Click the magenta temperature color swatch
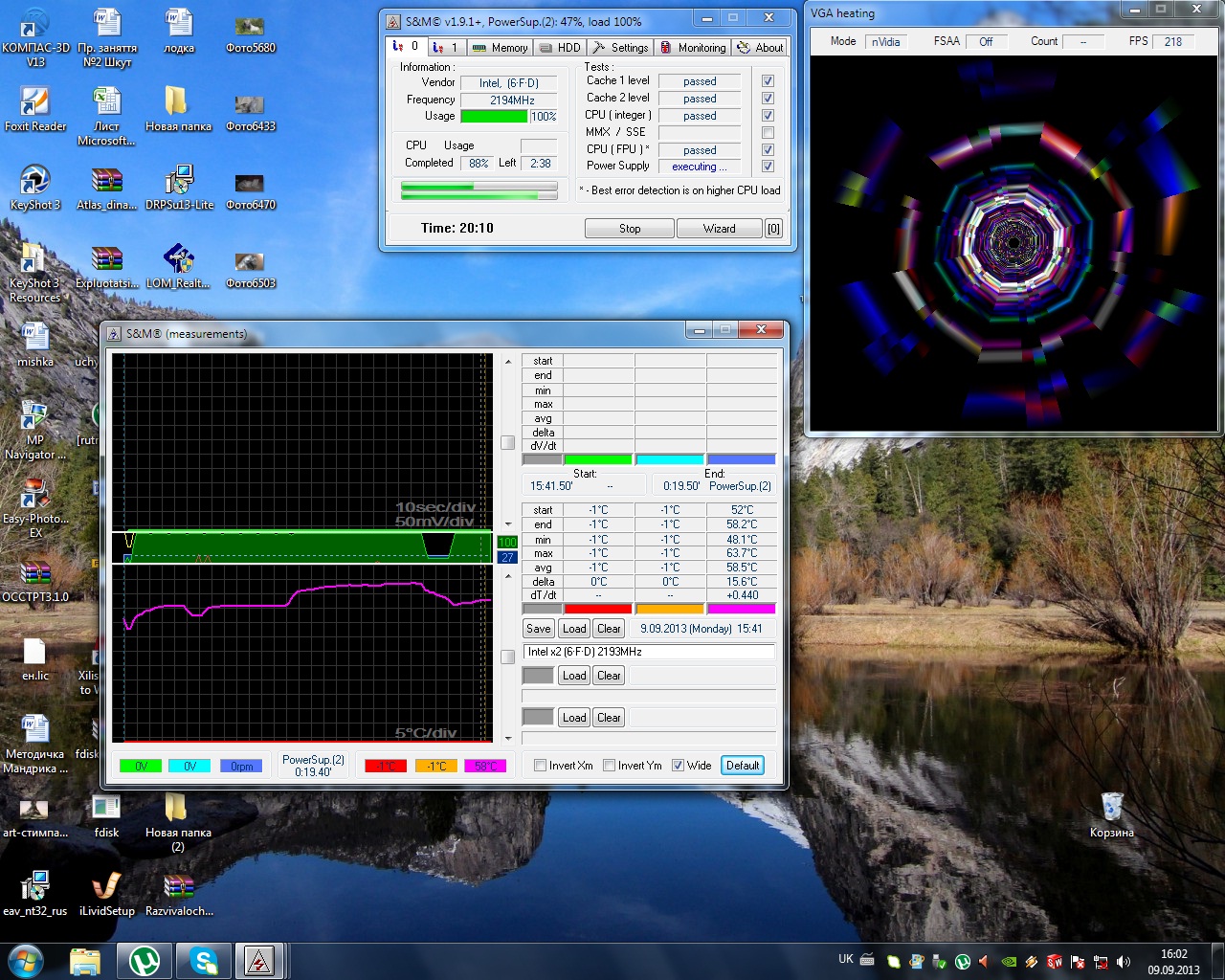The height and width of the screenshot is (980, 1225). coord(741,609)
